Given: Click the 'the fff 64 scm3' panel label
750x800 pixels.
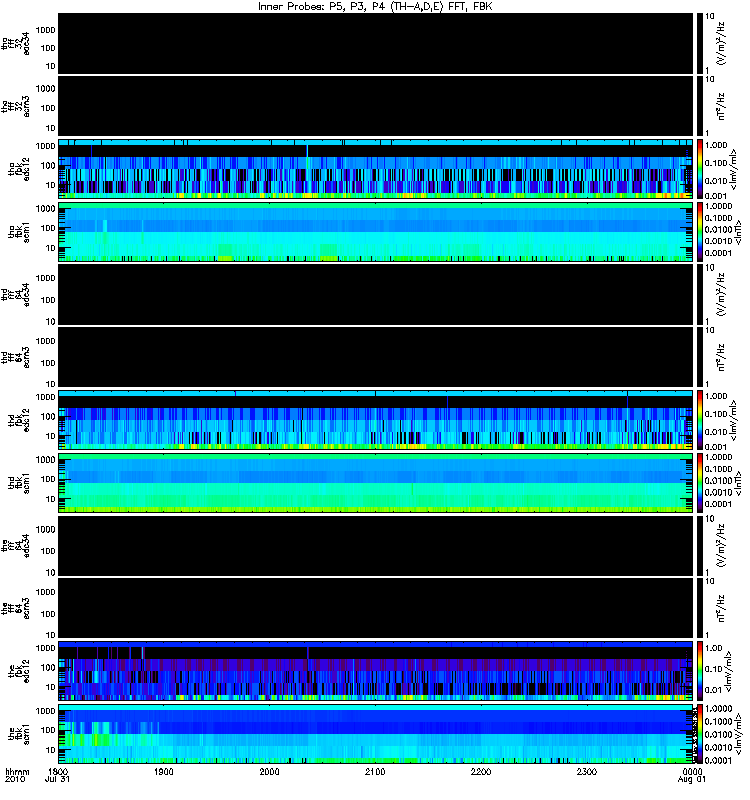Looking at the screenshot, I should click(x=16, y=608).
